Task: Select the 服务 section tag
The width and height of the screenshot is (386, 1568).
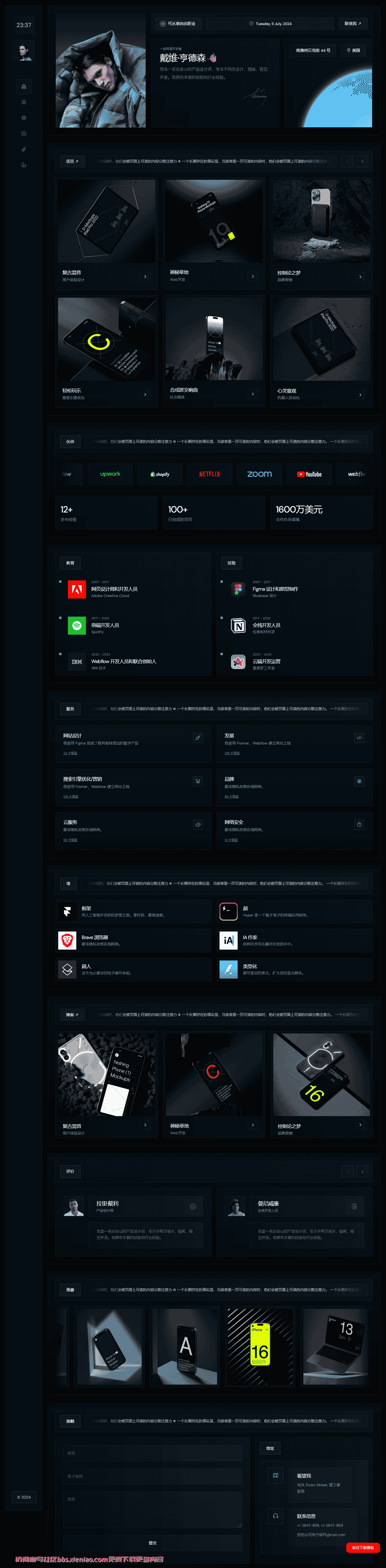Action: [70, 709]
